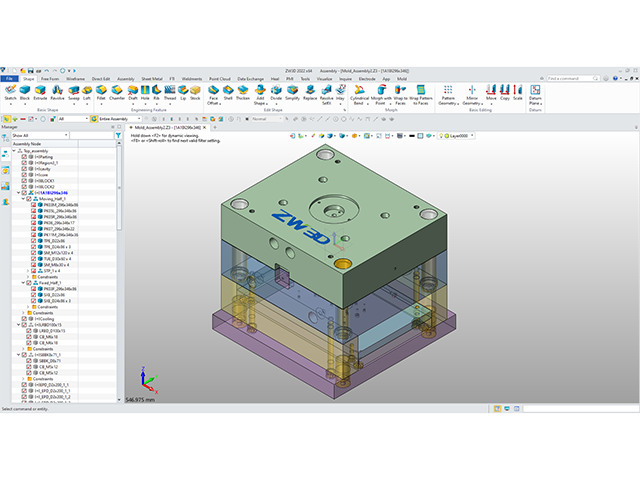Viewport: 640px width, 480px height.
Task: Select the Chamfer tool
Action: [117, 93]
